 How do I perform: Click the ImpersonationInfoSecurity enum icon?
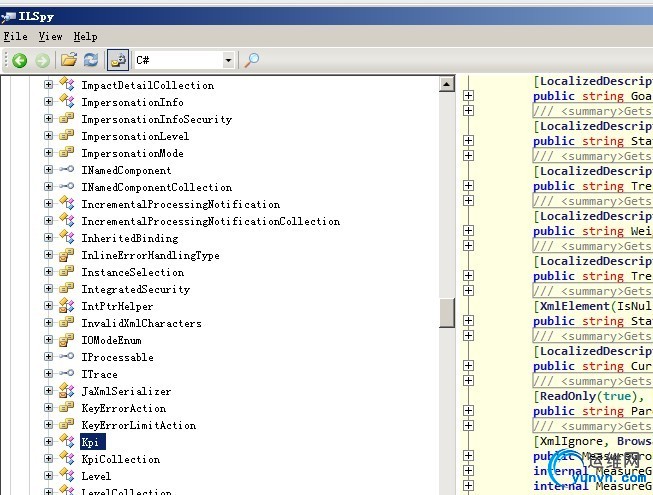[67, 118]
